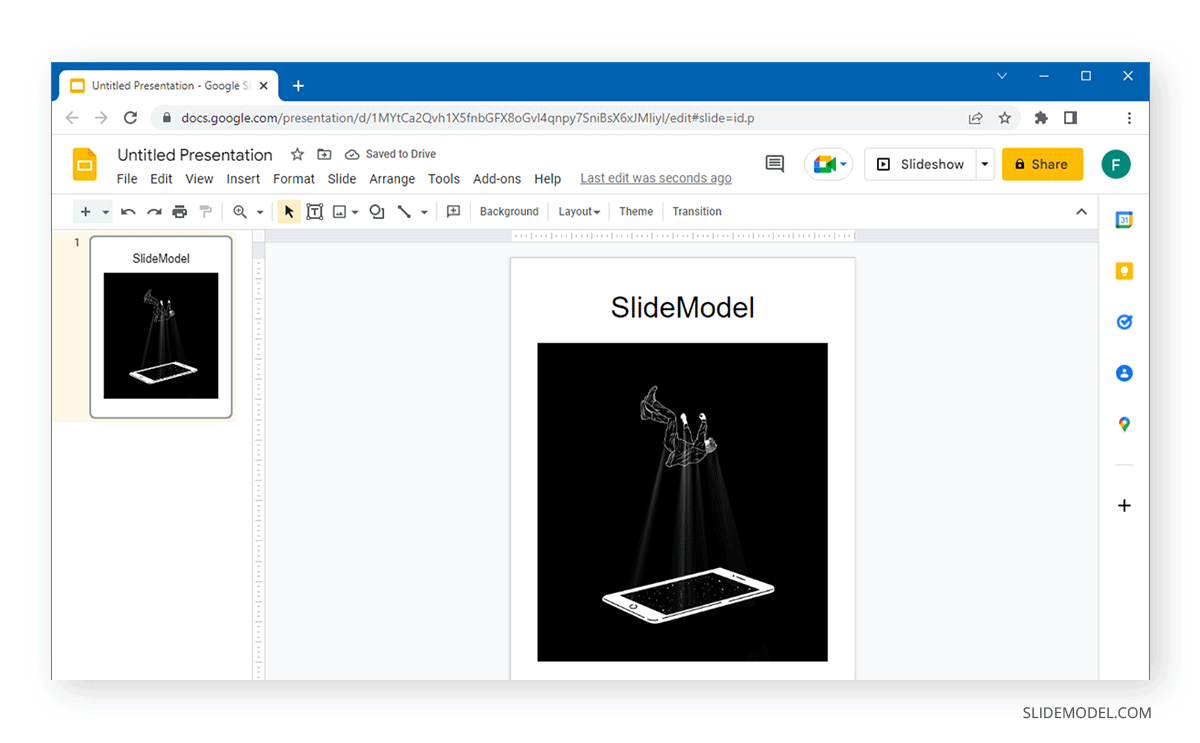Open Google Tasks in side panel
This screenshot has width=1200, height=743.
pos(1124,322)
